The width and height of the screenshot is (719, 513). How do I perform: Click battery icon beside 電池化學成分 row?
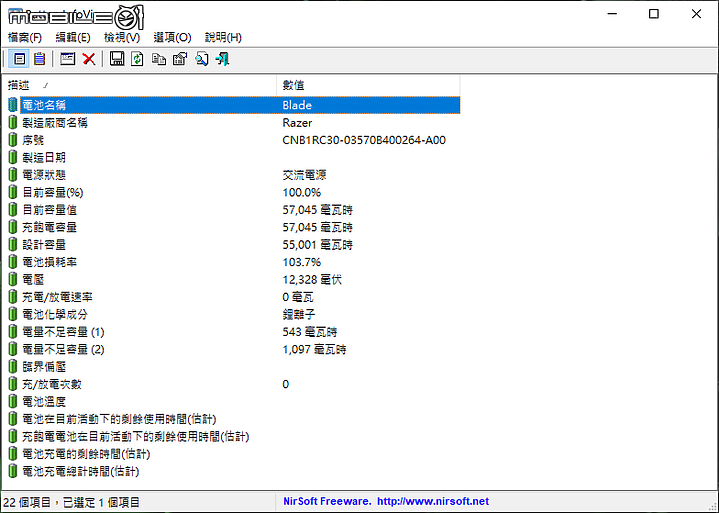13,314
